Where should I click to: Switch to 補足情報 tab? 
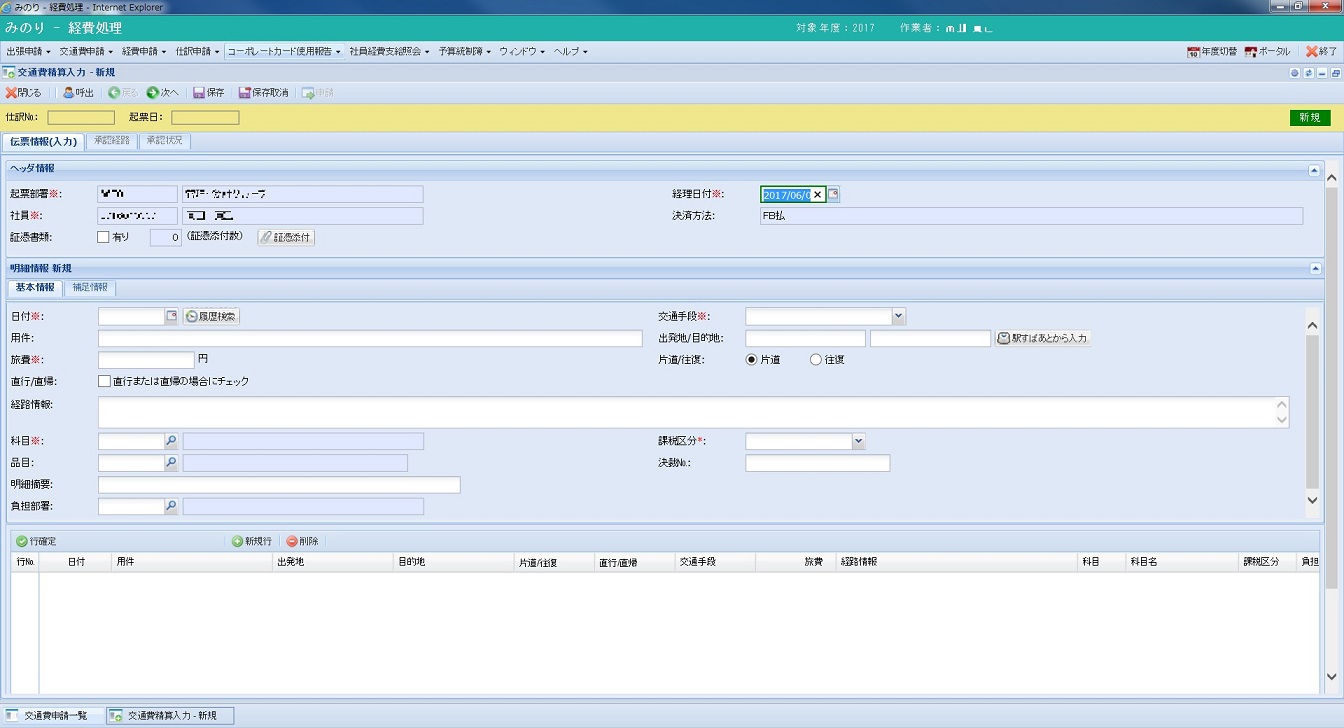[x=90, y=288]
